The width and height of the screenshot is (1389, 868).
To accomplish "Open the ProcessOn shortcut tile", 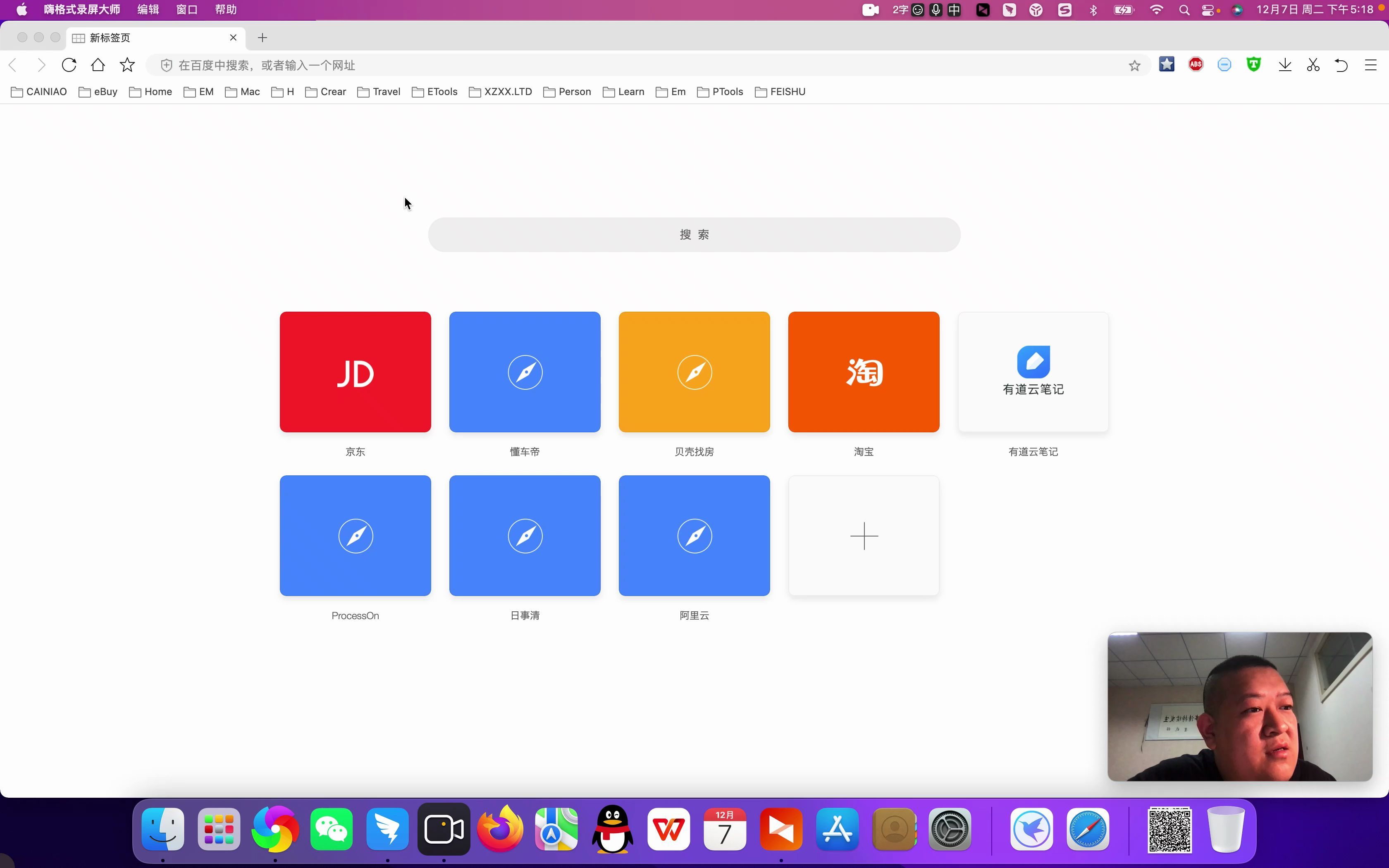I will (355, 536).
